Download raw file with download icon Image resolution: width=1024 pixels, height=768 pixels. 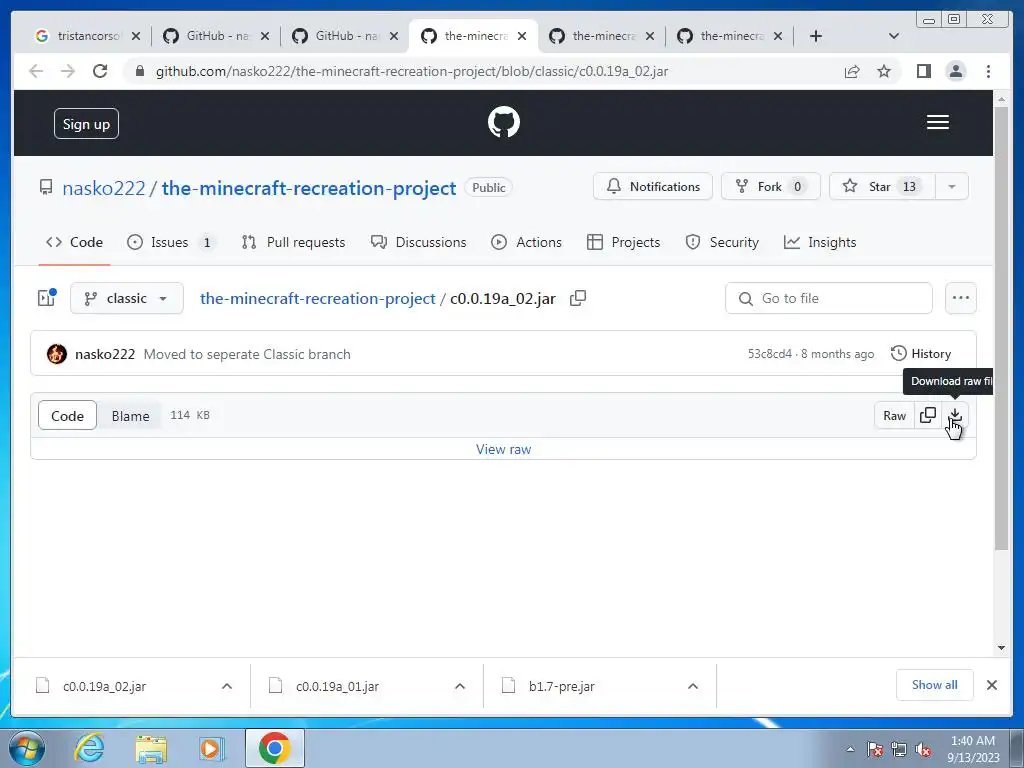[x=955, y=415]
